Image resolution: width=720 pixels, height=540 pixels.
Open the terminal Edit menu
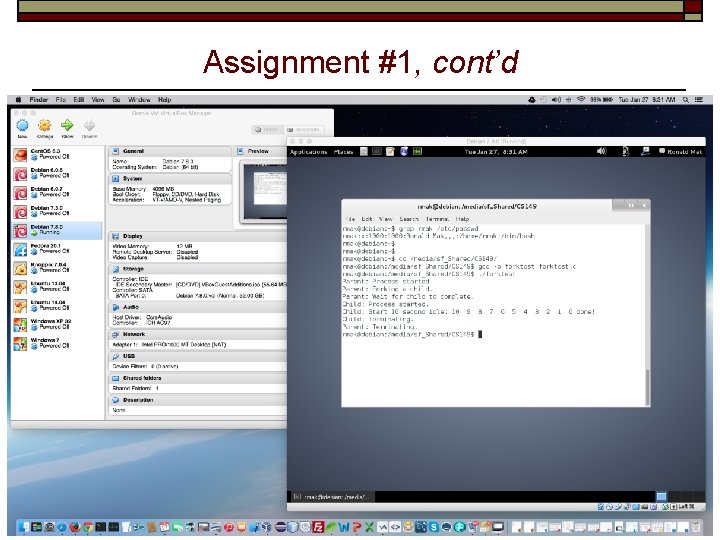point(367,219)
